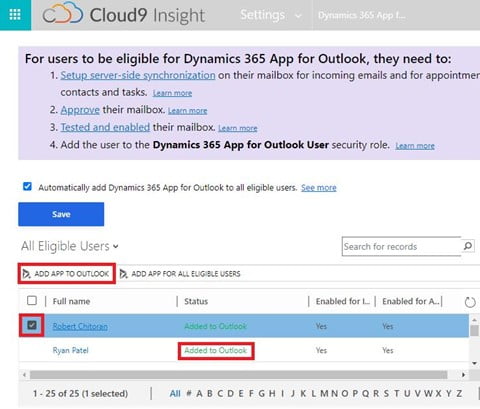Image resolution: width=480 pixels, height=409 pixels.
Task: Open Ryan Patel user record
Action: click(70, 350)
